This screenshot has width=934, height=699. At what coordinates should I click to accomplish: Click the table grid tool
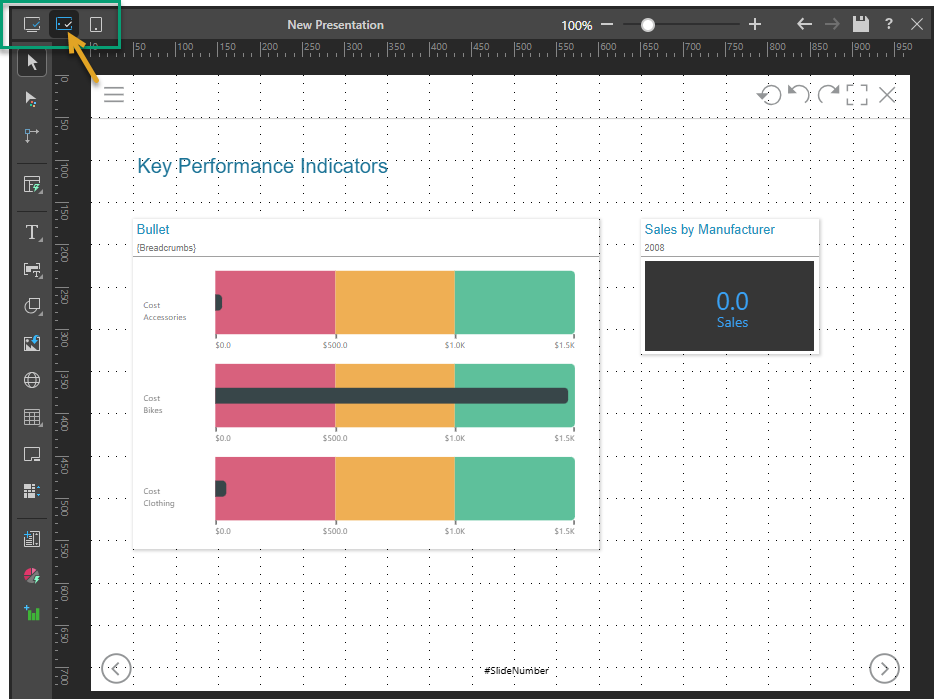coord(32,417)
